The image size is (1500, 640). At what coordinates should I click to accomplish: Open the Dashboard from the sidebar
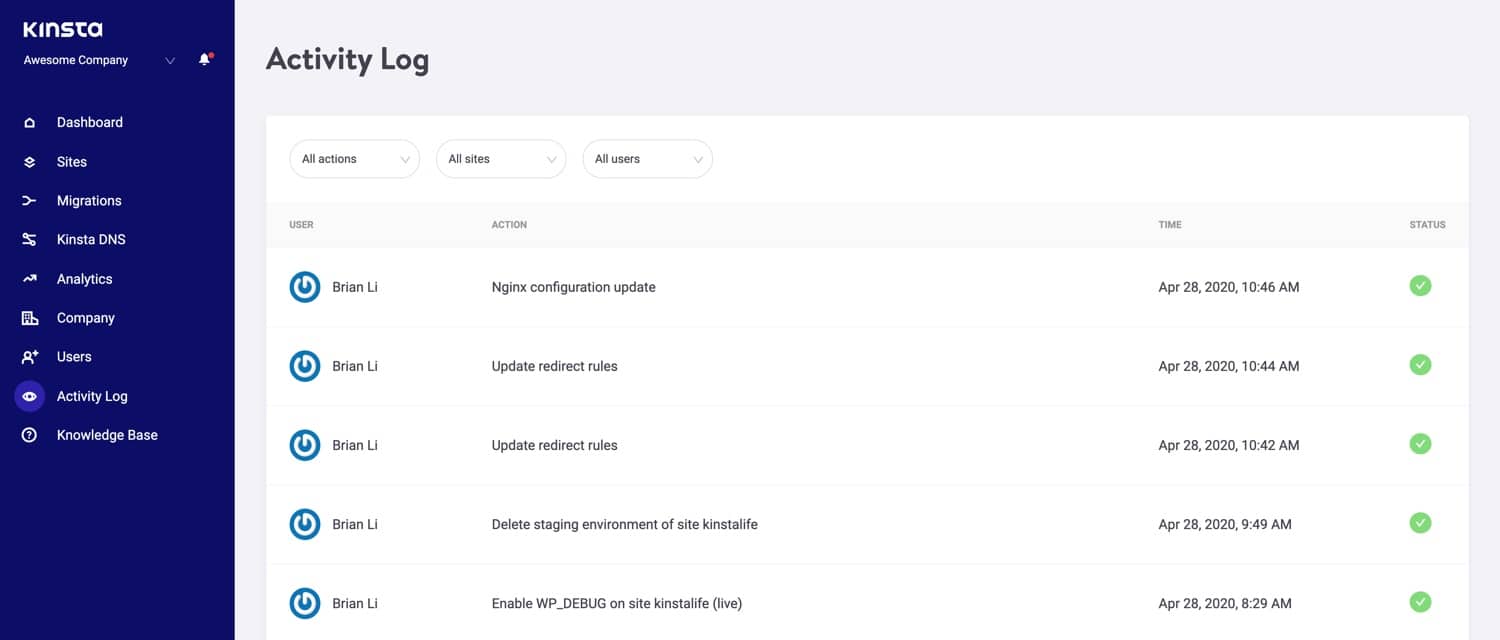coord(89,122)
